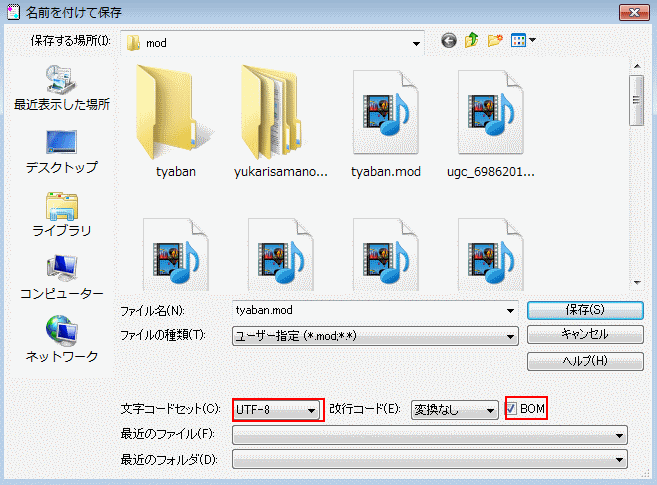The height and width of the screenshot is (485, 657).
Task: Click the ヘルプ(H) button
Action: pos(585,361)
